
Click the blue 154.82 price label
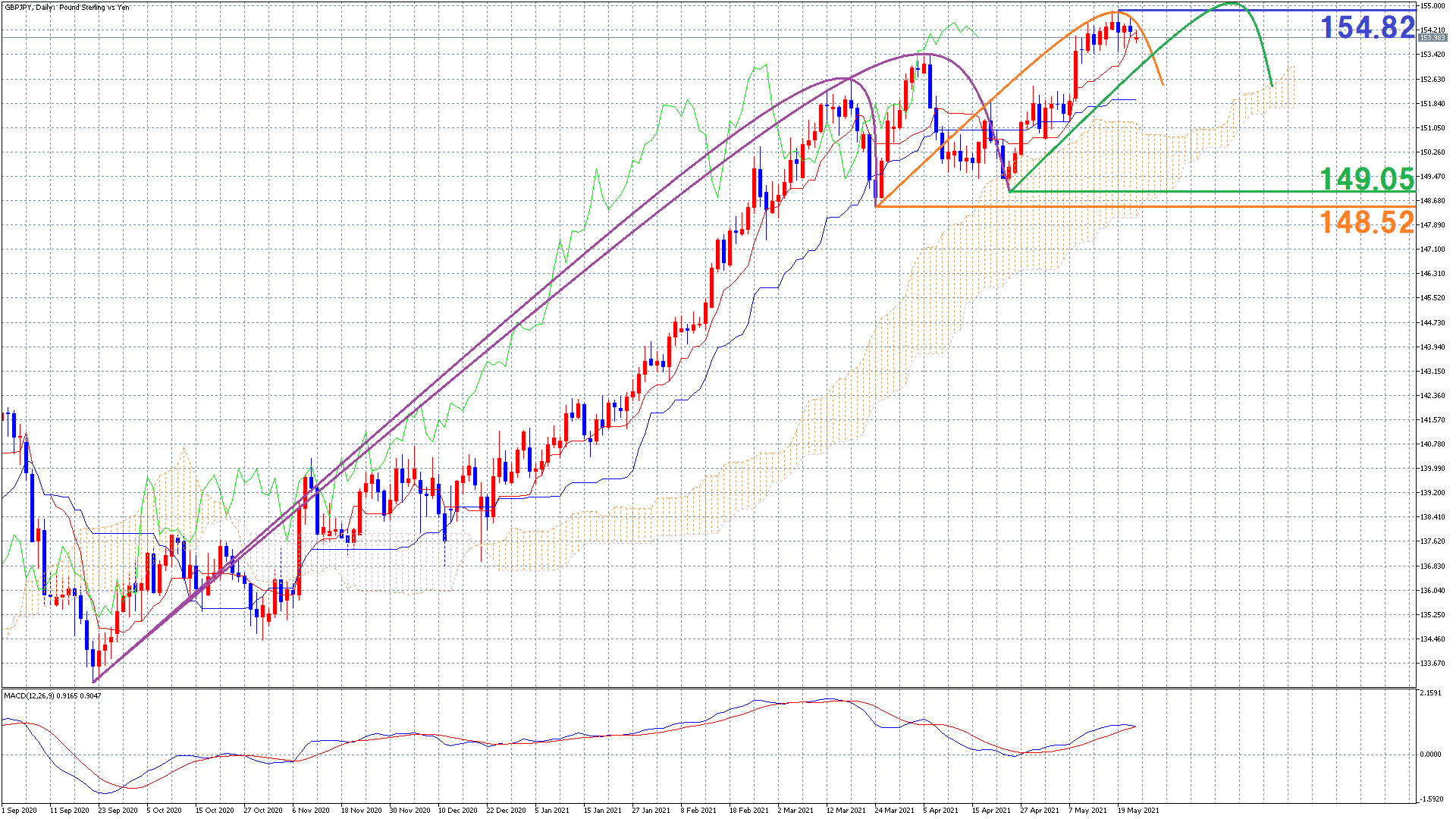[1367, 28]
